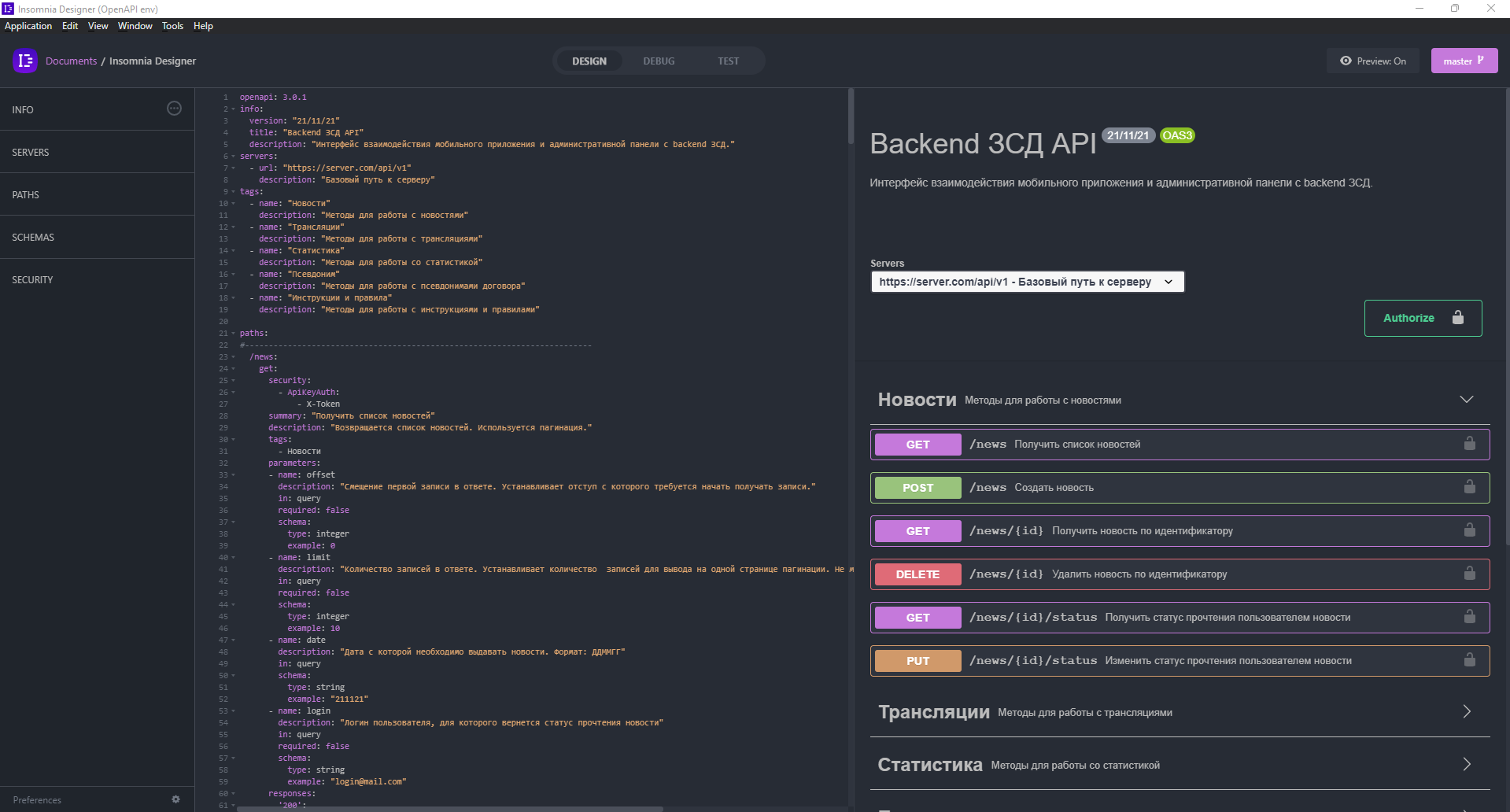1510x812 pixels.
Task: Toggle the Preview: On eye button
Action: [x=1372, y=61]
